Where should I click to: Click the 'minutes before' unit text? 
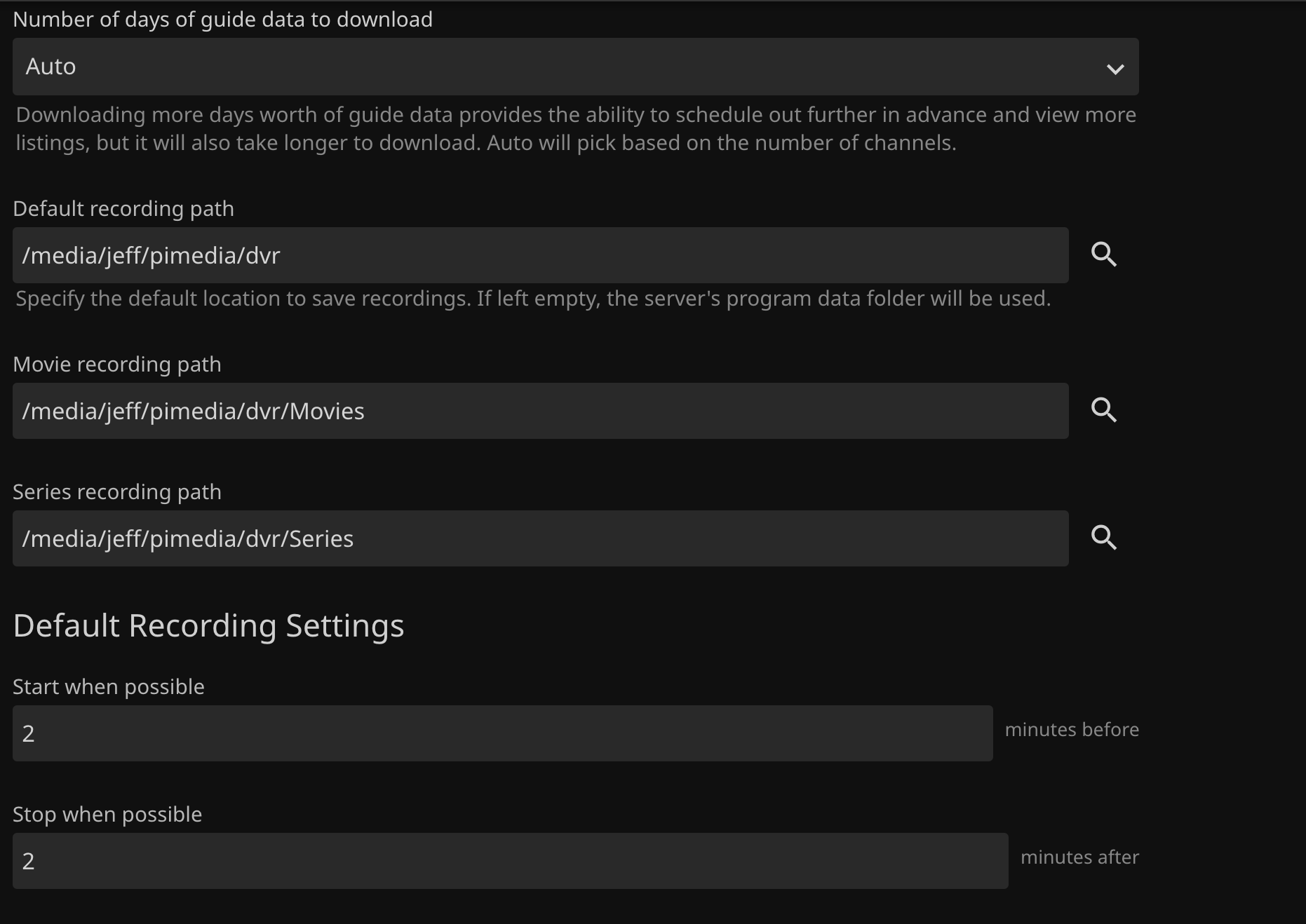pyautogui.click(x=1072, y=730)
